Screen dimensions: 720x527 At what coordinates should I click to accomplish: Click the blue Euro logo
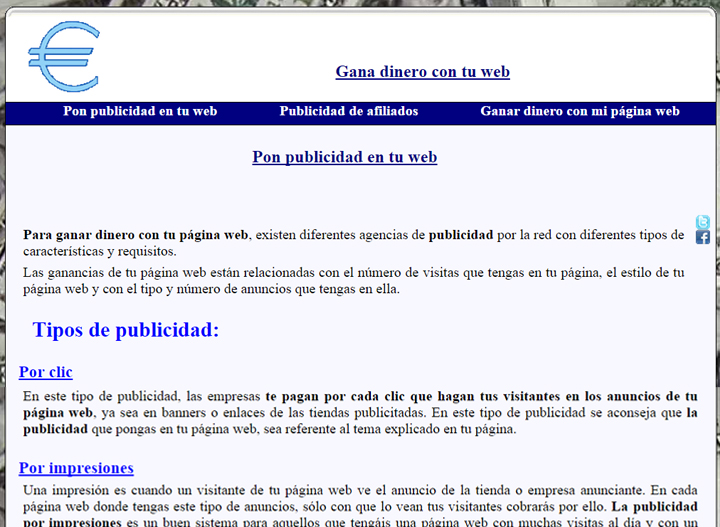tap(64, 57)
